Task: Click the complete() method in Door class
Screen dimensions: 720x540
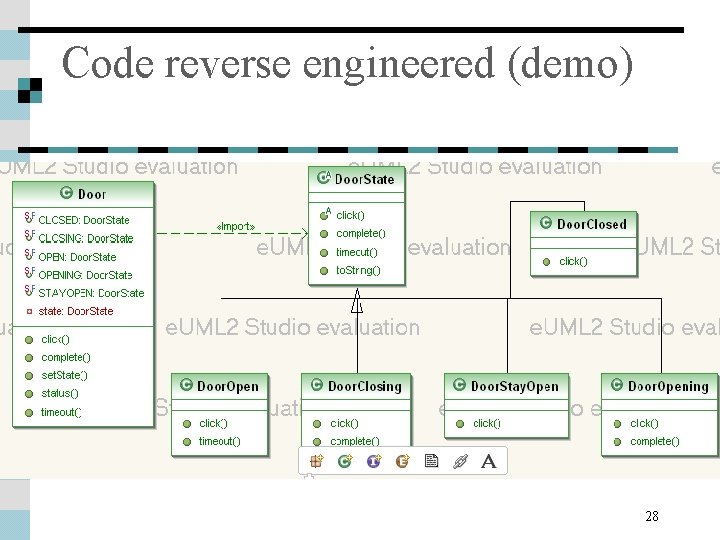Action: coord(58,357)
